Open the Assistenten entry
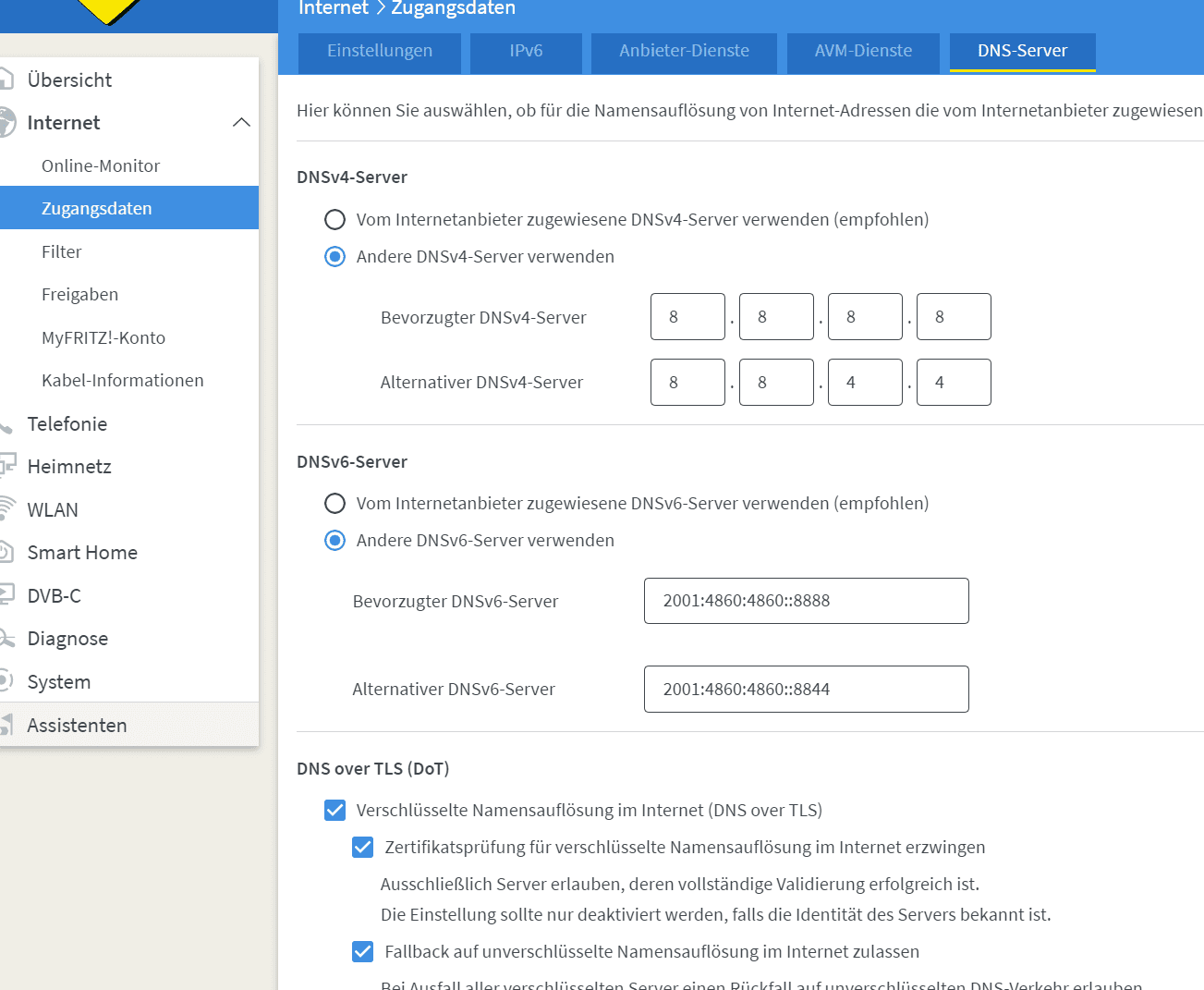Viewport: 1204px width, 990px height. click(x=129, y=725)
